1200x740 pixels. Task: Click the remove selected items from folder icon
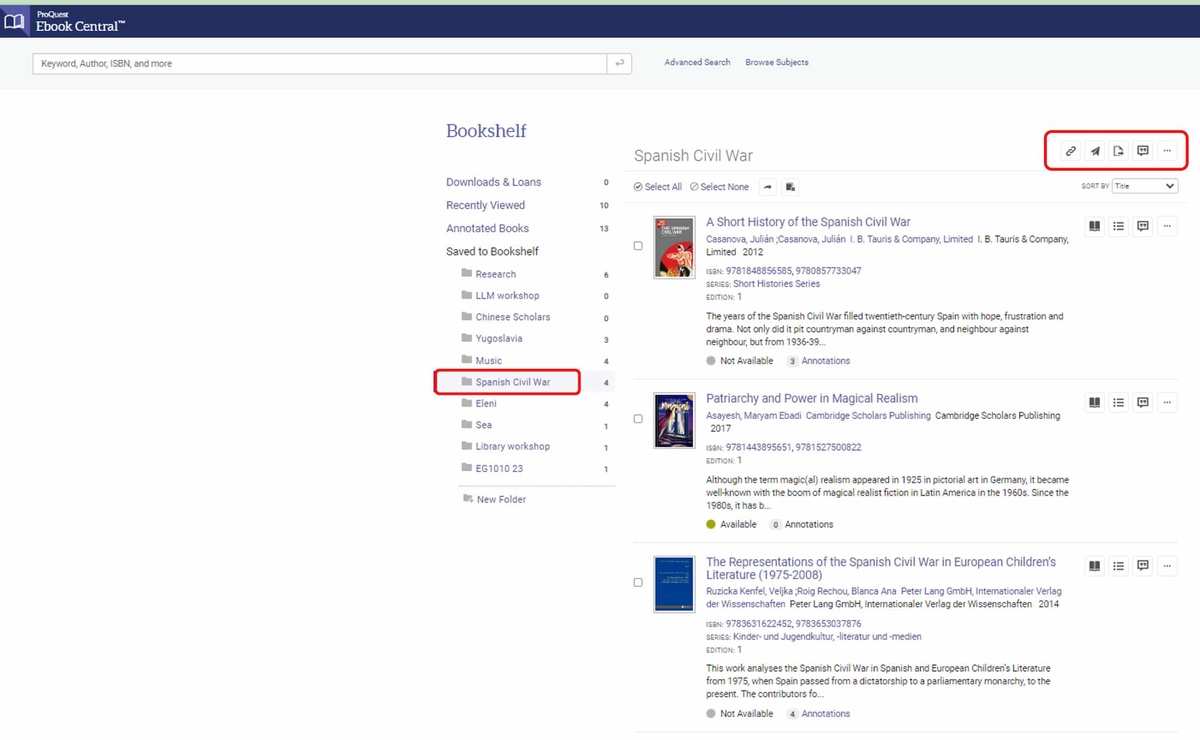(x=790, y=187)
